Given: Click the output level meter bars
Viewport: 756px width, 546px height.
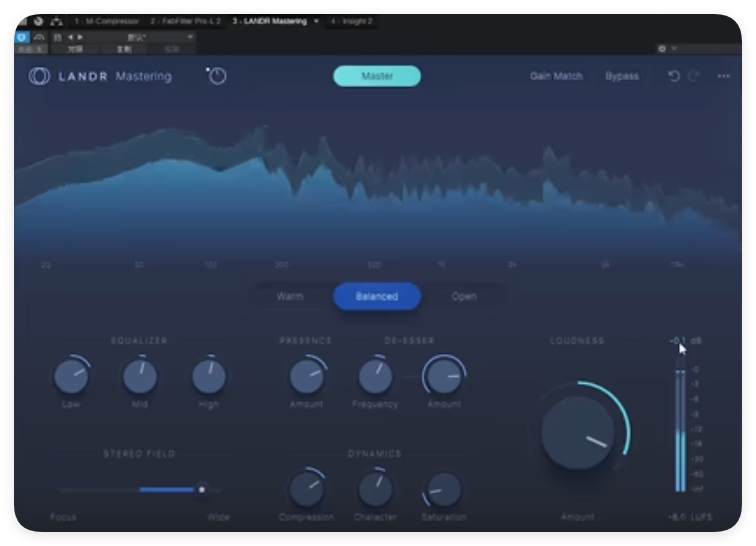Looking at the screenshot, I should click(x=680, y=431).
